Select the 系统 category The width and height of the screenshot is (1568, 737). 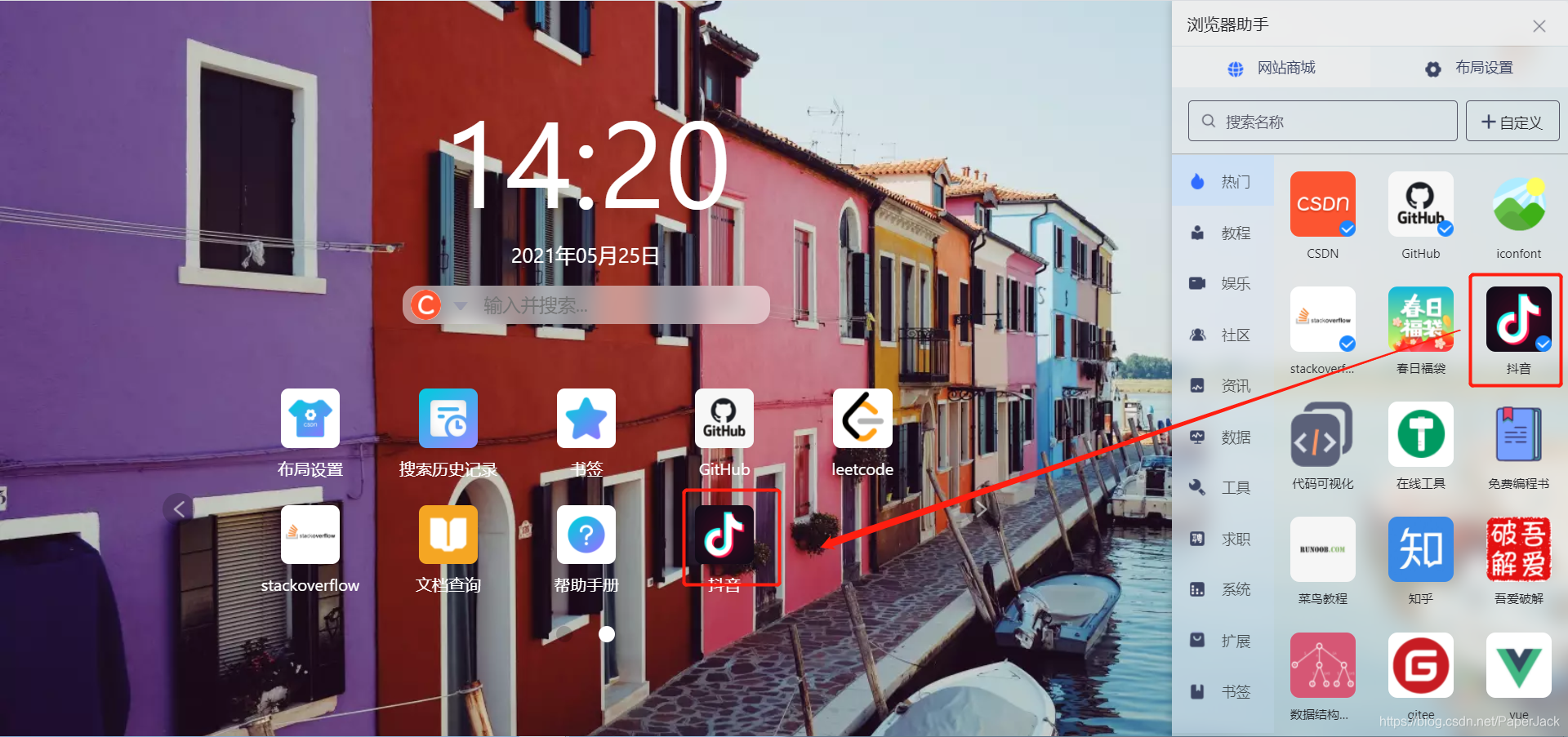tap(1223, 589)
